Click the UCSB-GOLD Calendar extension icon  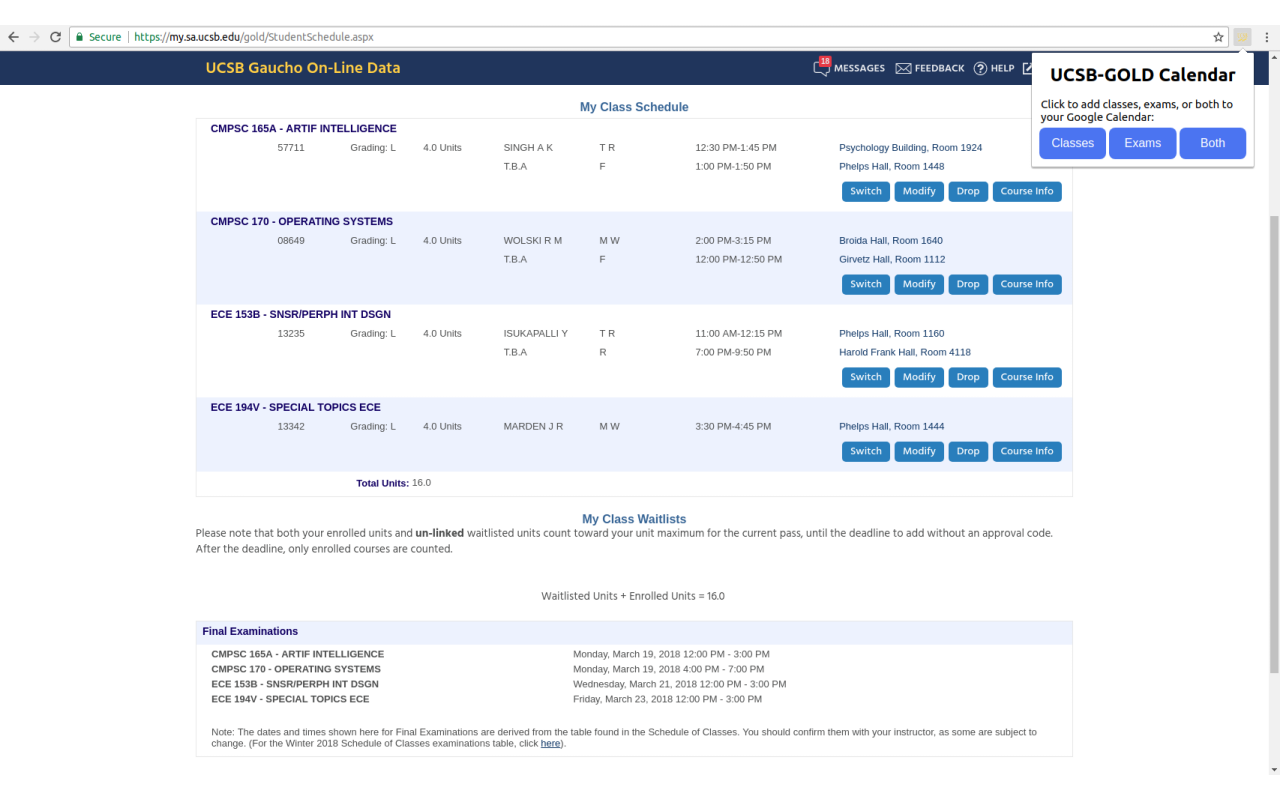click(1242, 37)
